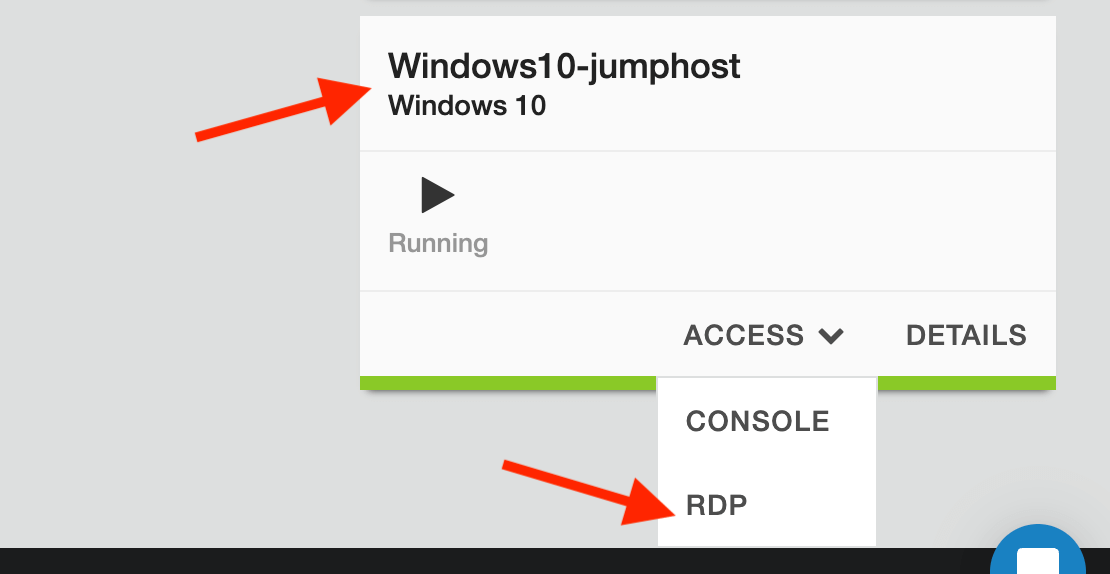
Task: Open the ACCESS dropdown menu
Action: [x=744, y=335]
